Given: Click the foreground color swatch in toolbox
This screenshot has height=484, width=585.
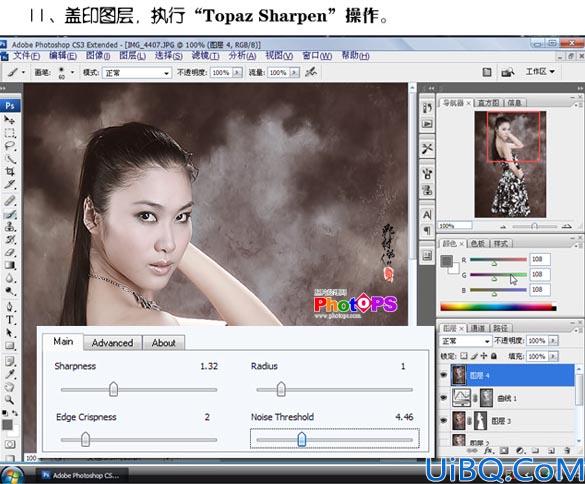Looking at the screenshot, I should click(x=7, y=425).
